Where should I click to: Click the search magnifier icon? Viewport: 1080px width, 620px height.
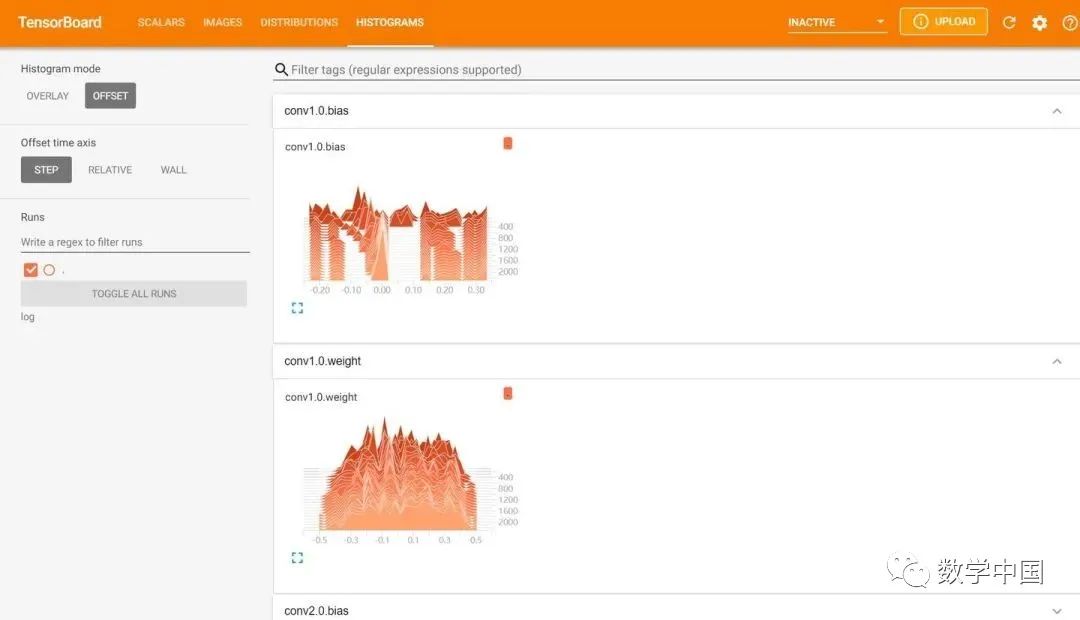[281, 70]
